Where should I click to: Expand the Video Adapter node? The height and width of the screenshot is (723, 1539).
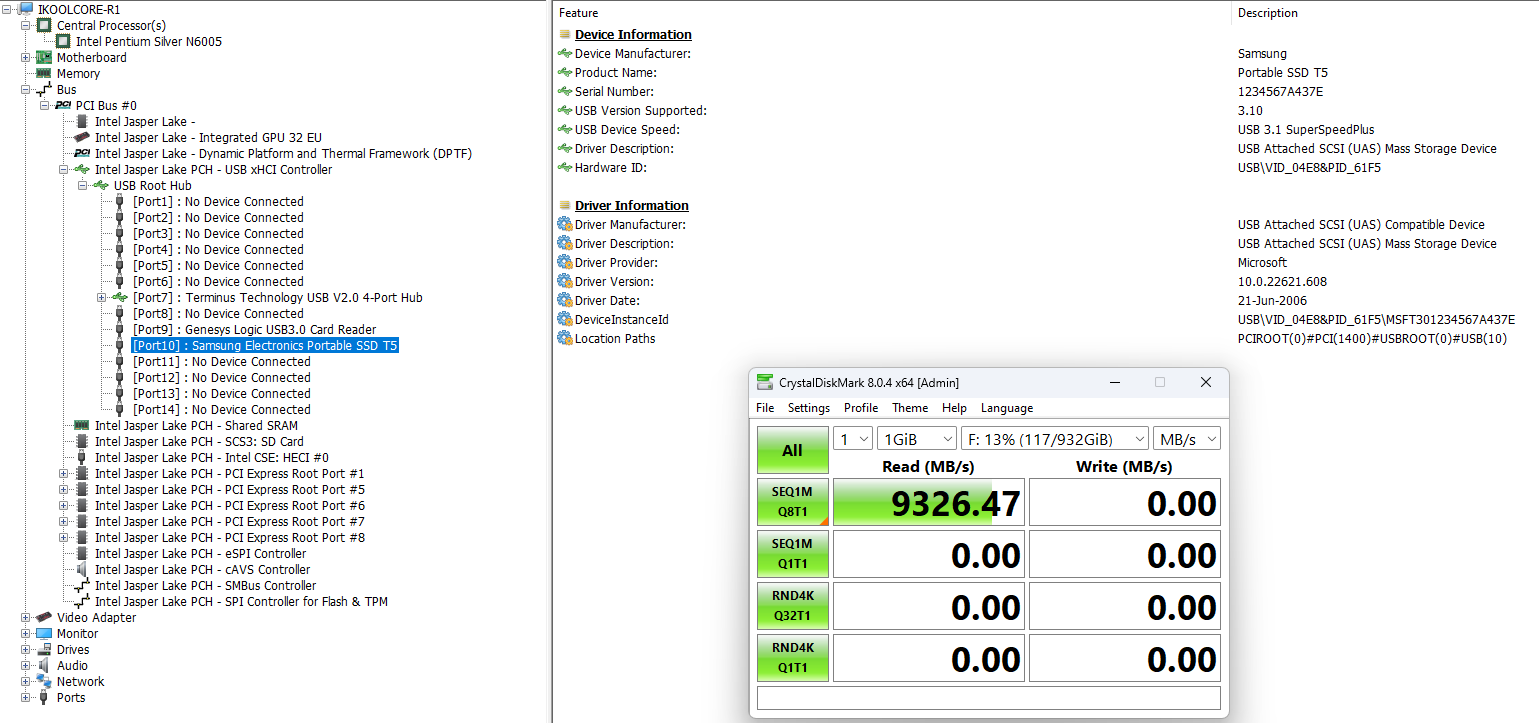26,617
